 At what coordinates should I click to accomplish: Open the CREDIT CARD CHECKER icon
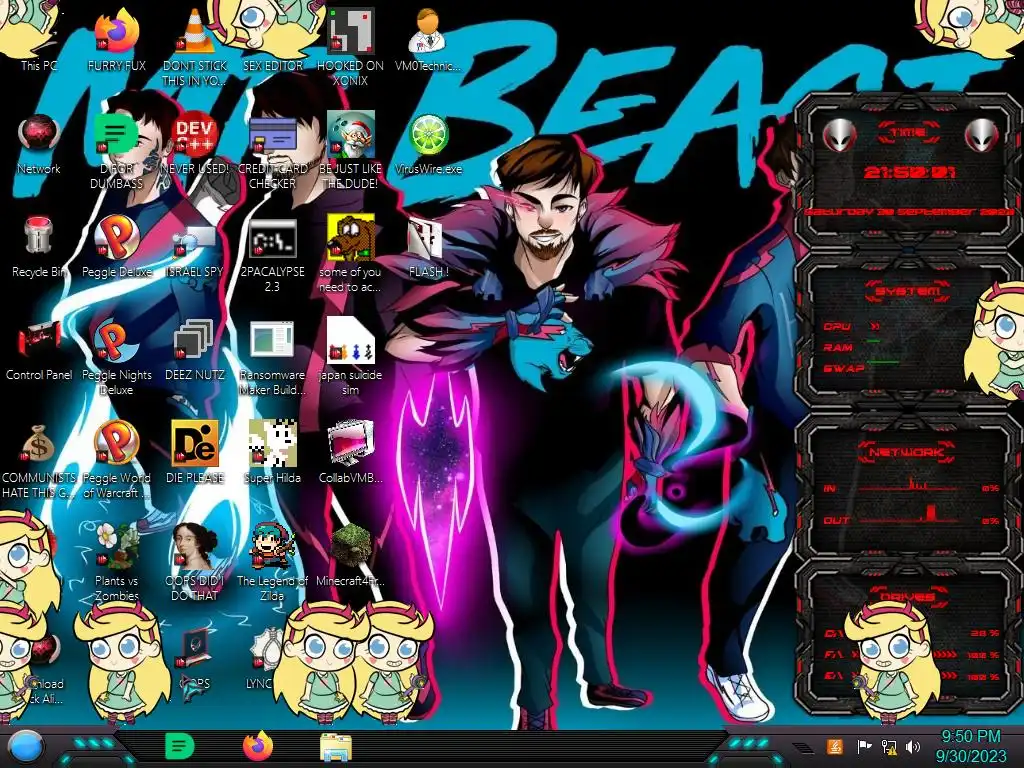point(272,152)
